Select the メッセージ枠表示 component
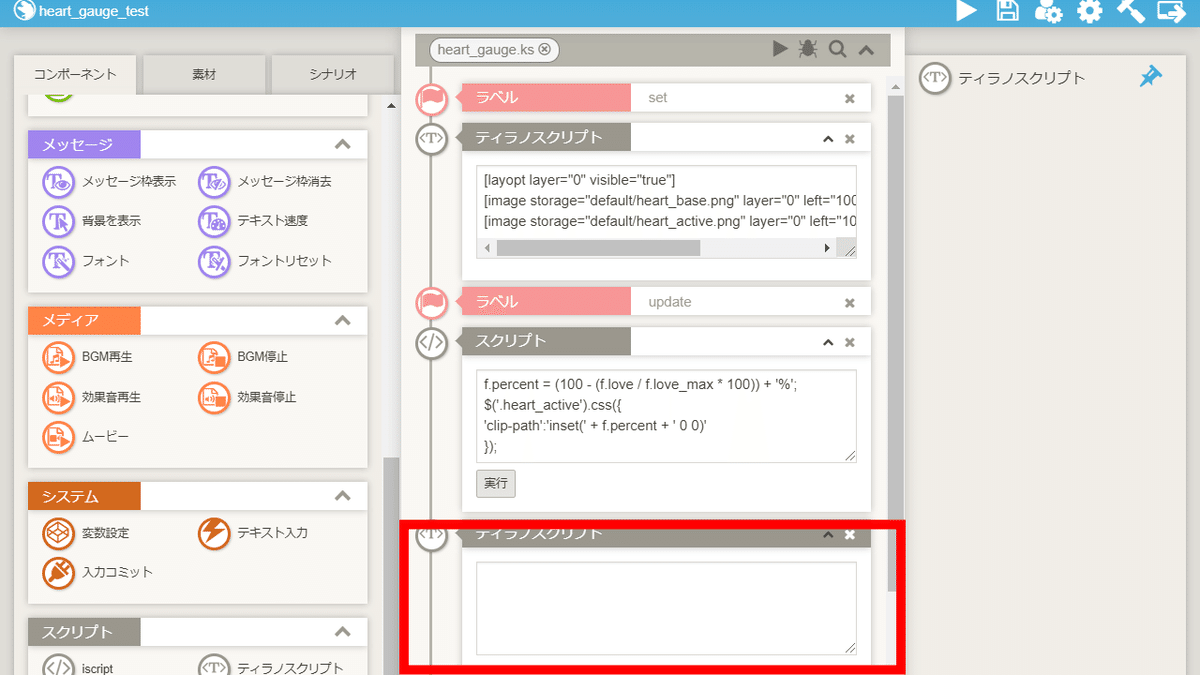 110,182
